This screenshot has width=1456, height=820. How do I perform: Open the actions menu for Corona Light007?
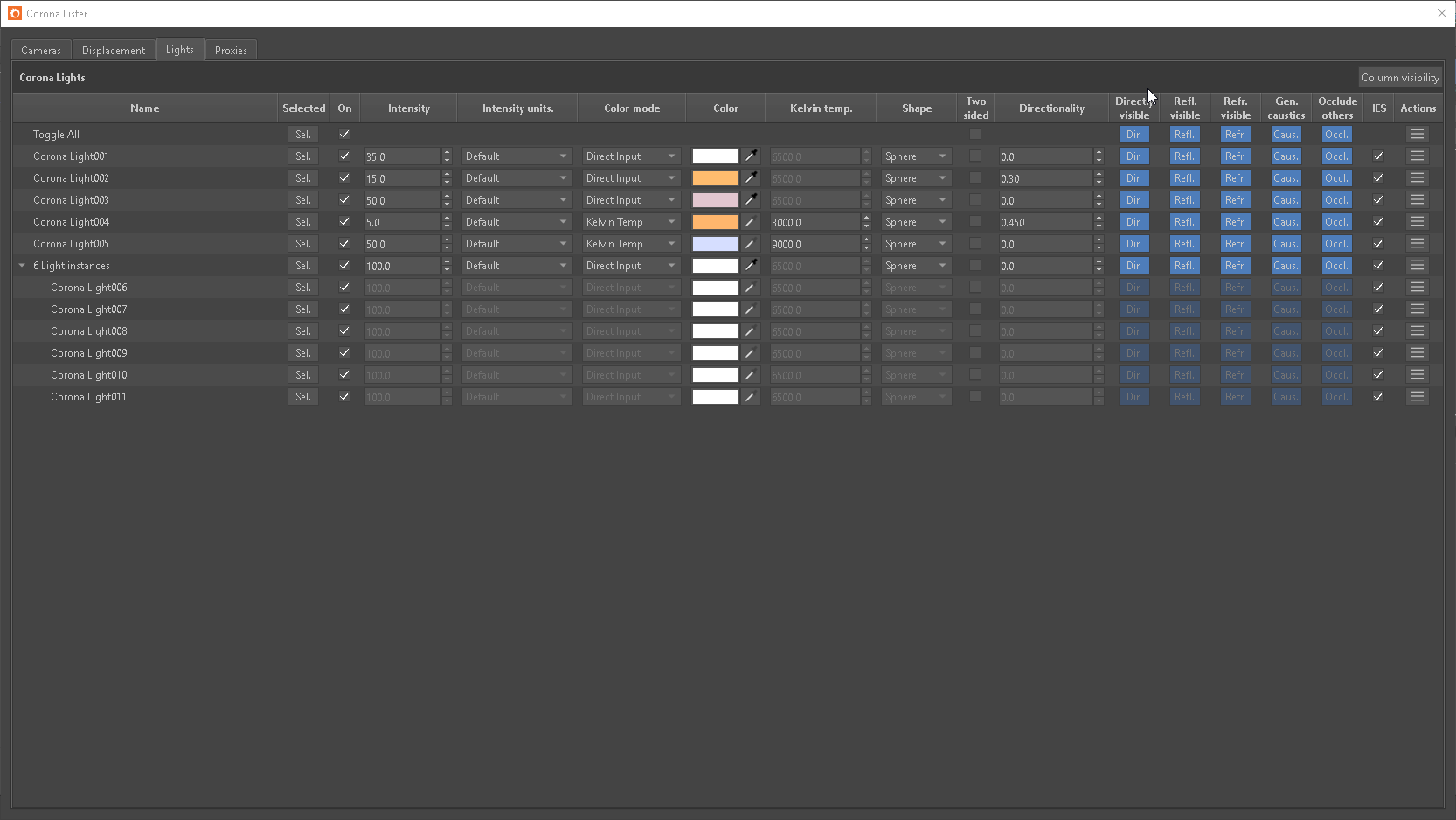(x=1418, y=309)
